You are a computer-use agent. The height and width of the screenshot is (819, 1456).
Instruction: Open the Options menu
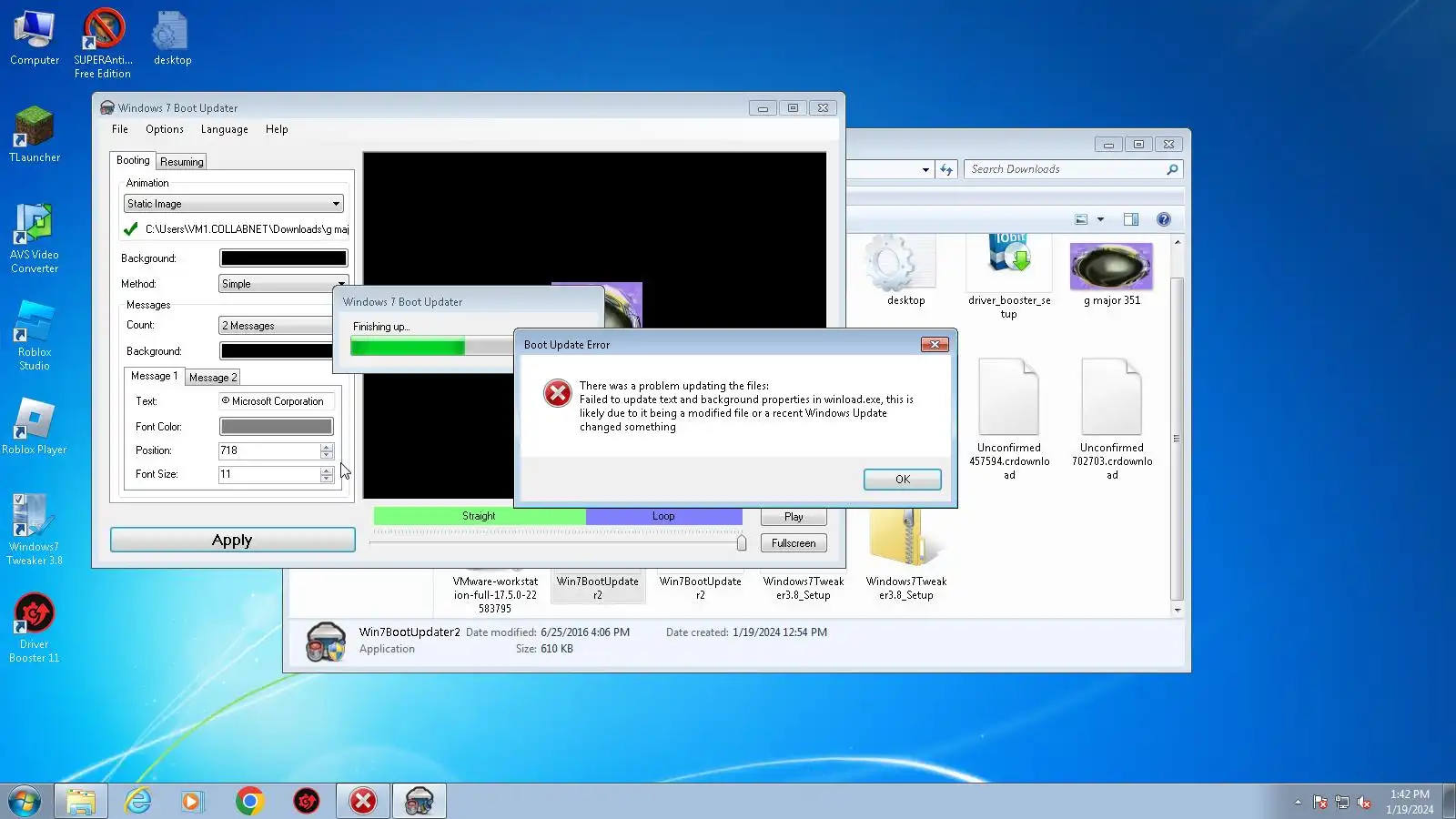tap(165, 129)
